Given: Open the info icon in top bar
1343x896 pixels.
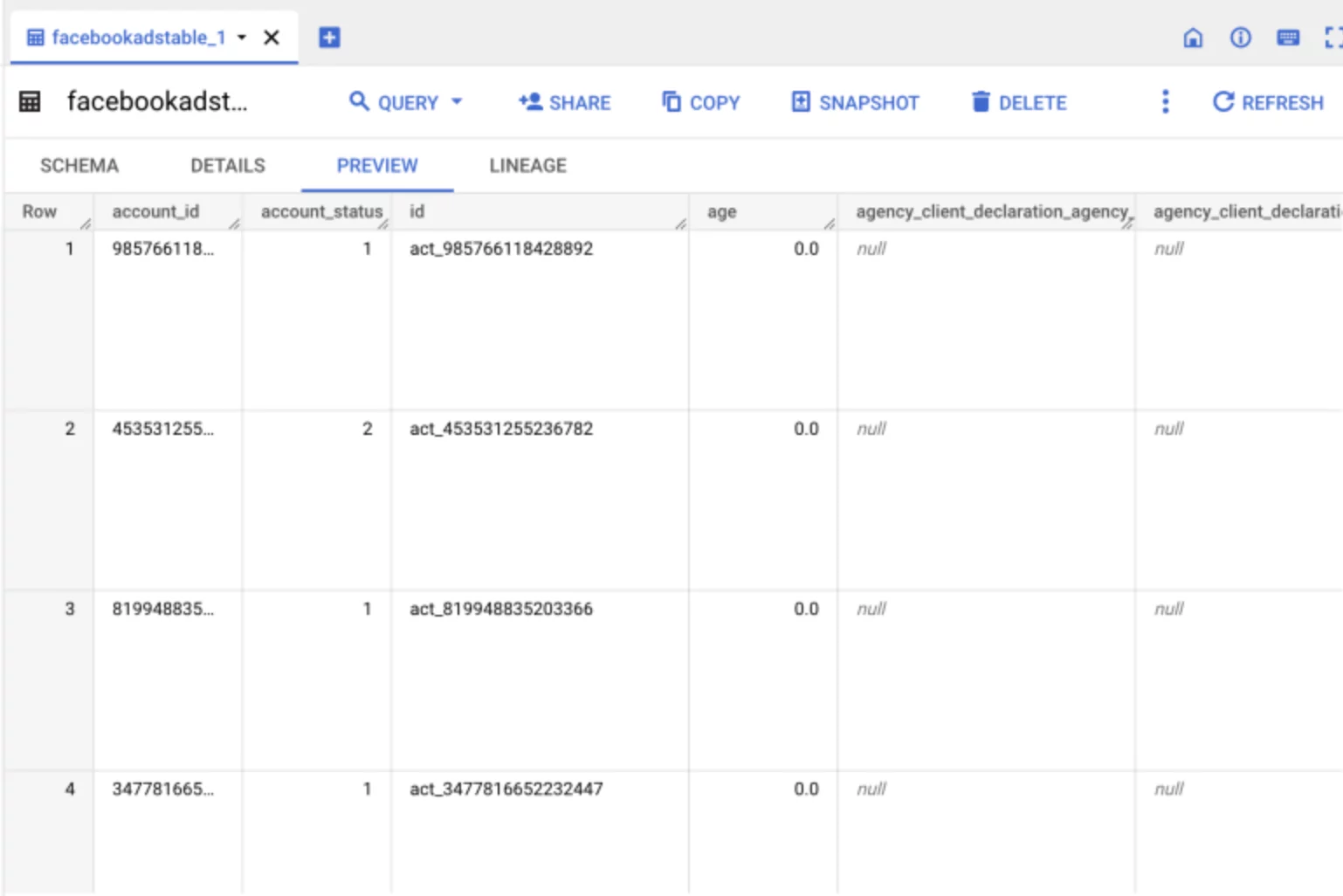Looking at the screenshot, I should tap(1240, 38).
